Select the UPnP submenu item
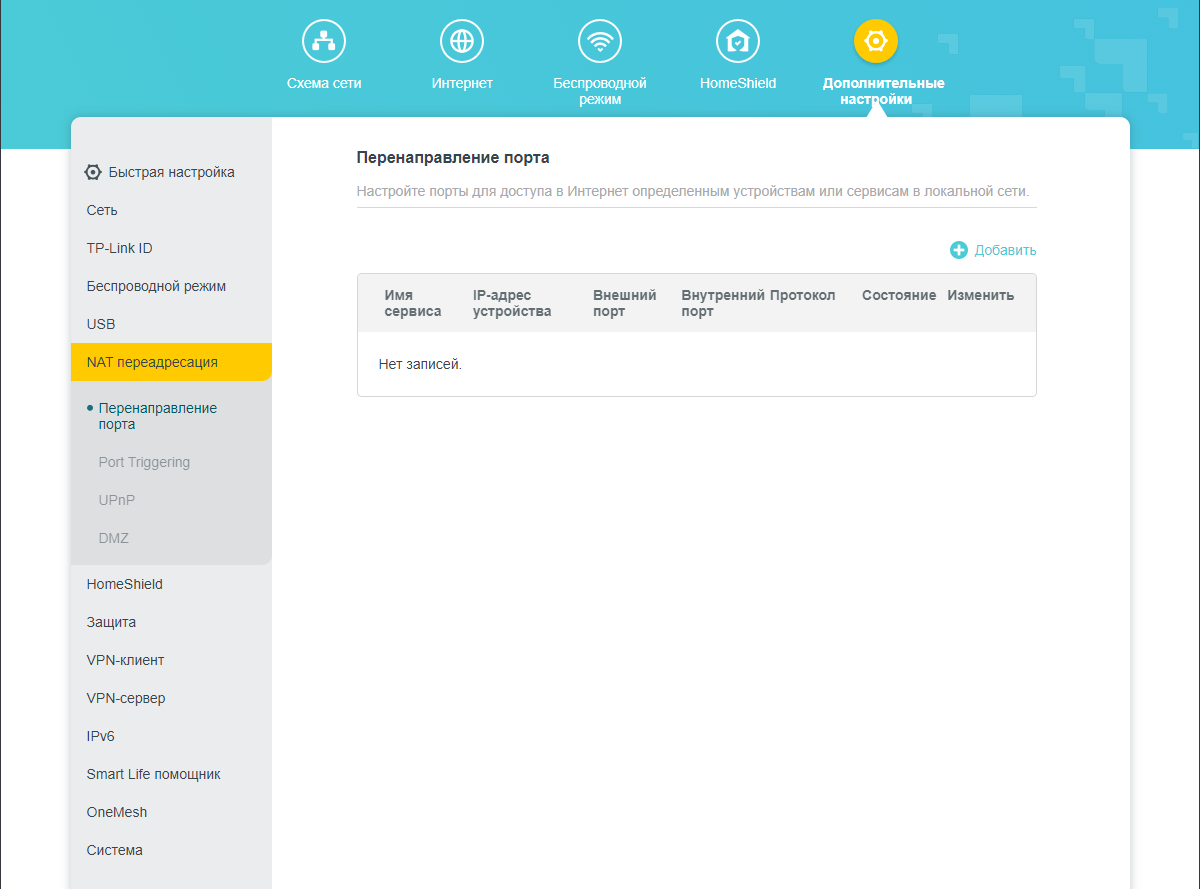Image resolution: width=1200 pixels, height=889 pixels. point(116,500)
